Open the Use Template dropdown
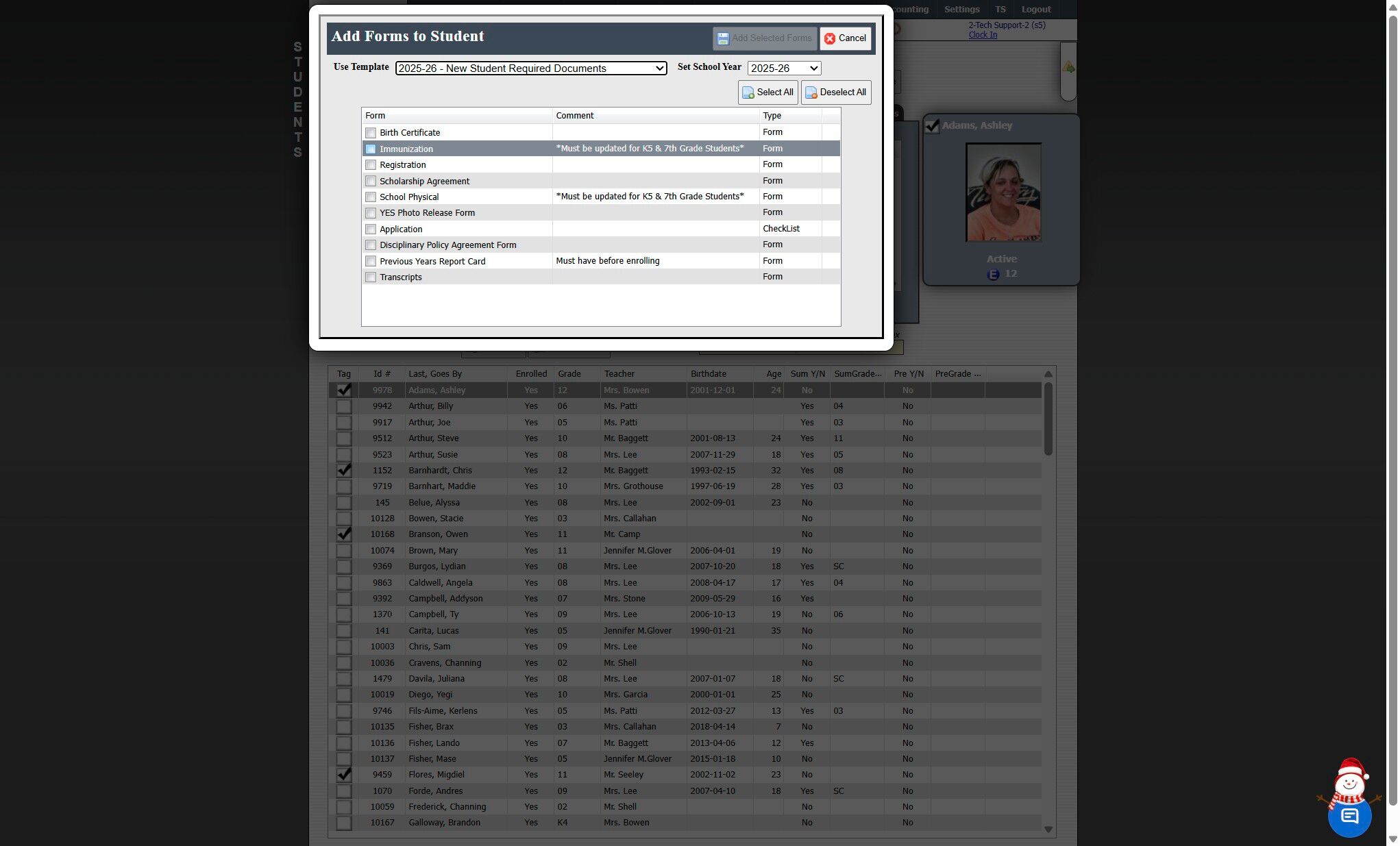 [530, 69]
